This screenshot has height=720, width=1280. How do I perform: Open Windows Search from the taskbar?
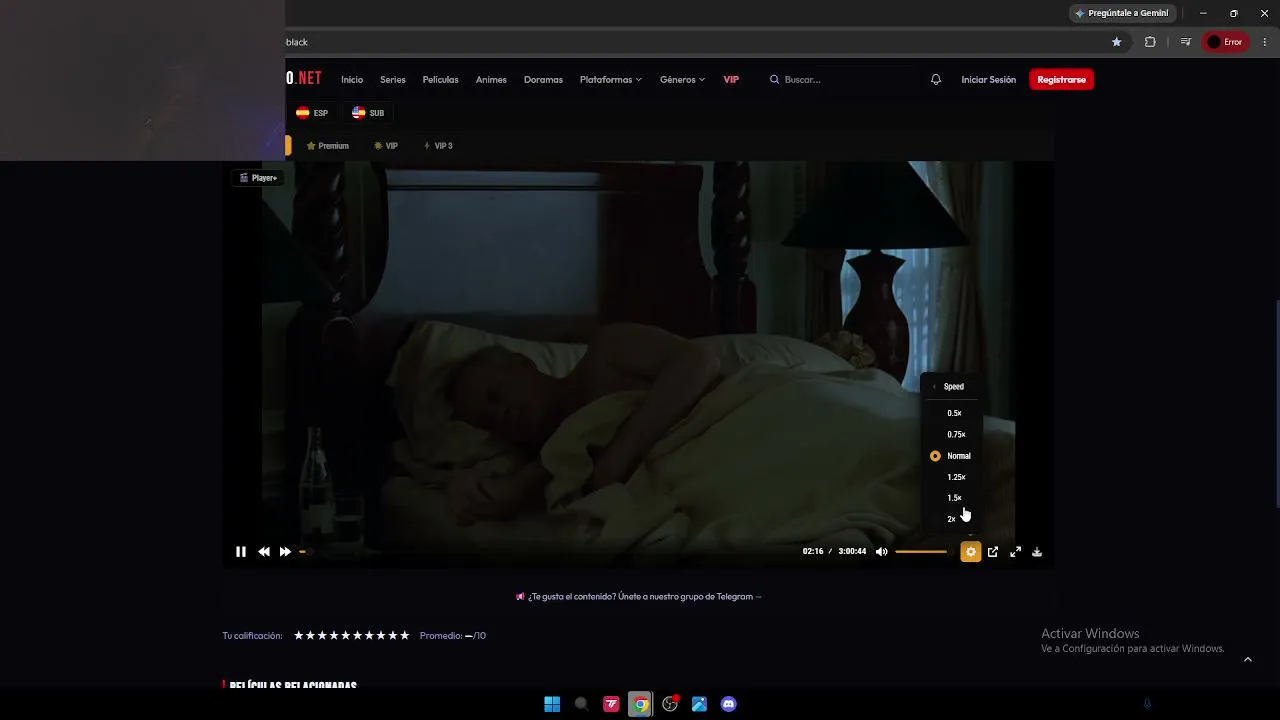click(x=581, y=704)
